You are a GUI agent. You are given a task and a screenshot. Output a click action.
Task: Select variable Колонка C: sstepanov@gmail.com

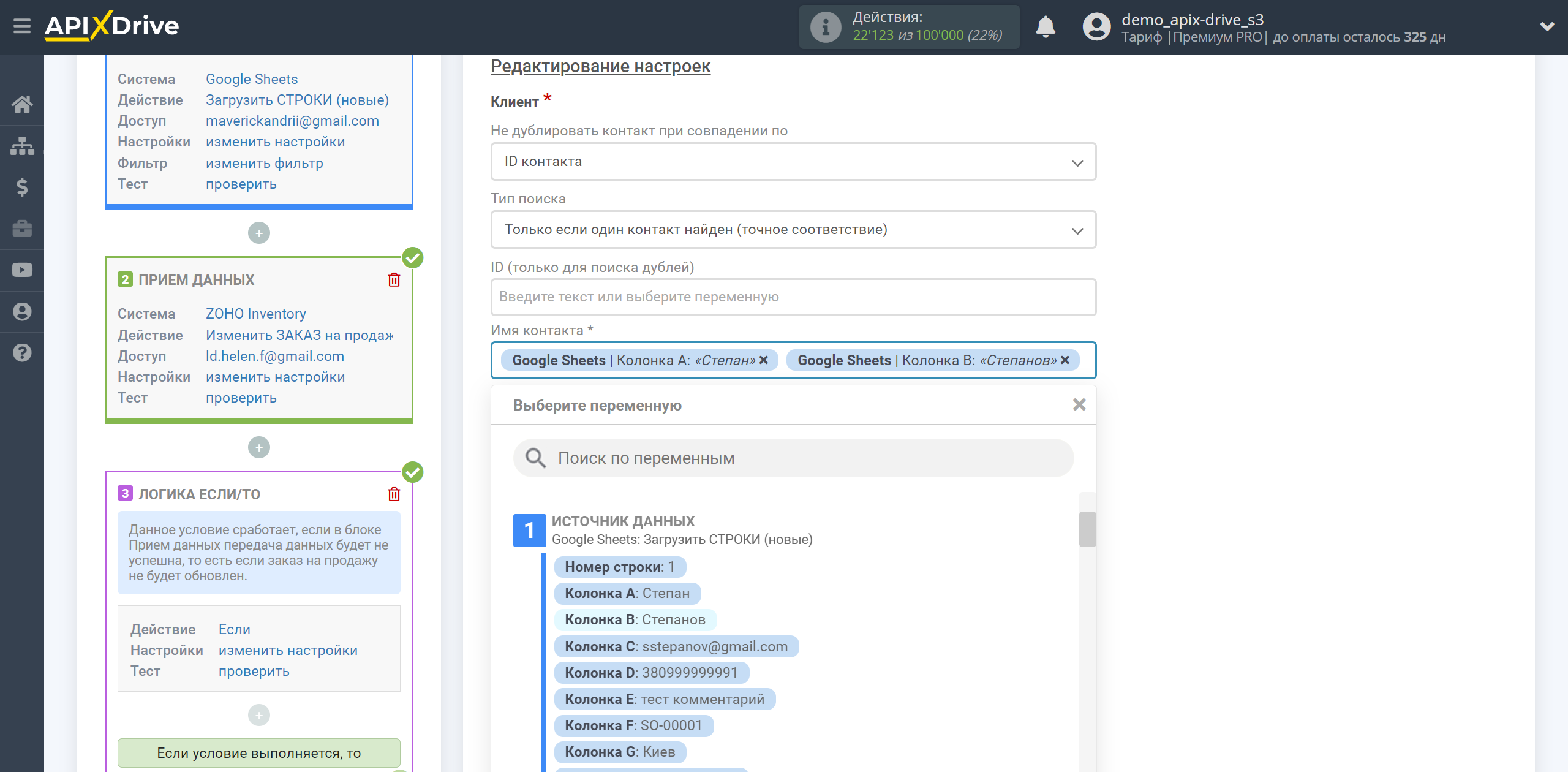coord(676,646)
